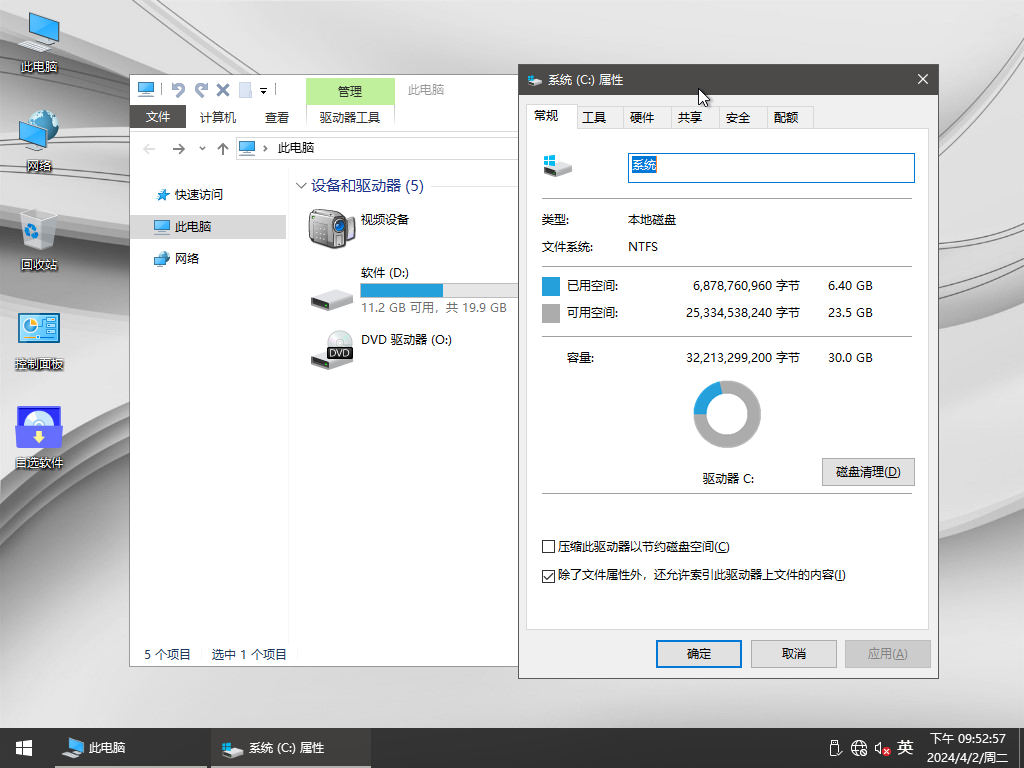Select the DVD 驱动器 (O:) icon

click(x=332, y=348)
